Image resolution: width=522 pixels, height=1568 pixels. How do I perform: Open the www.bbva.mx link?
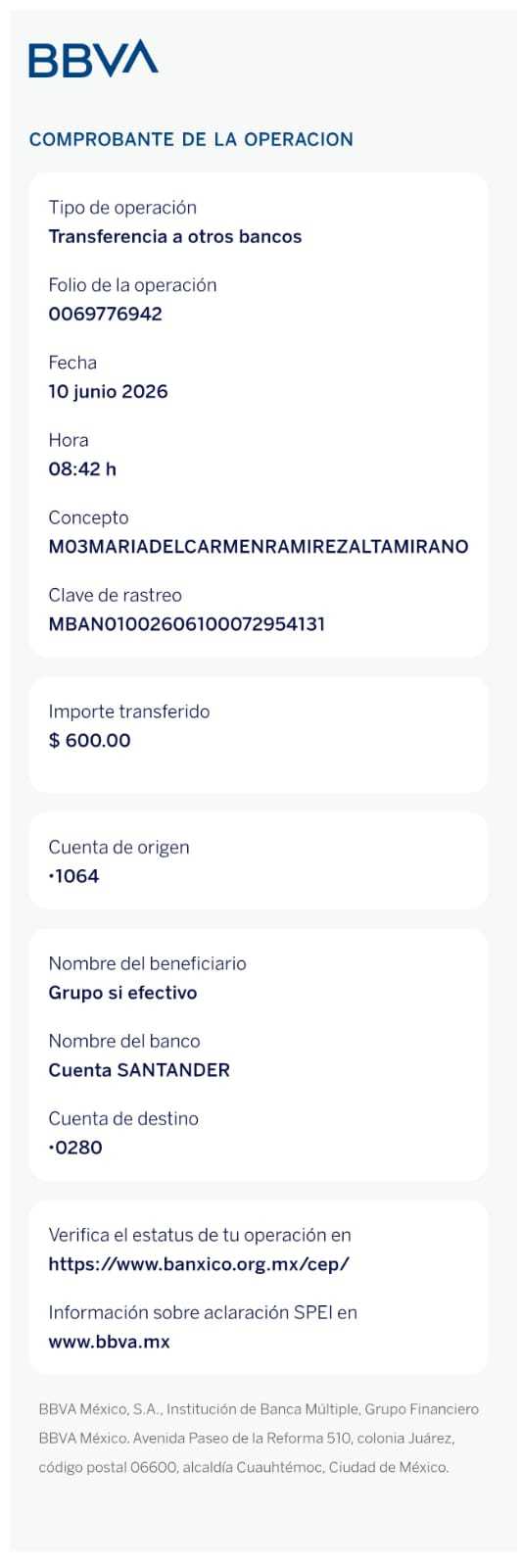[x=109, y=1342]
